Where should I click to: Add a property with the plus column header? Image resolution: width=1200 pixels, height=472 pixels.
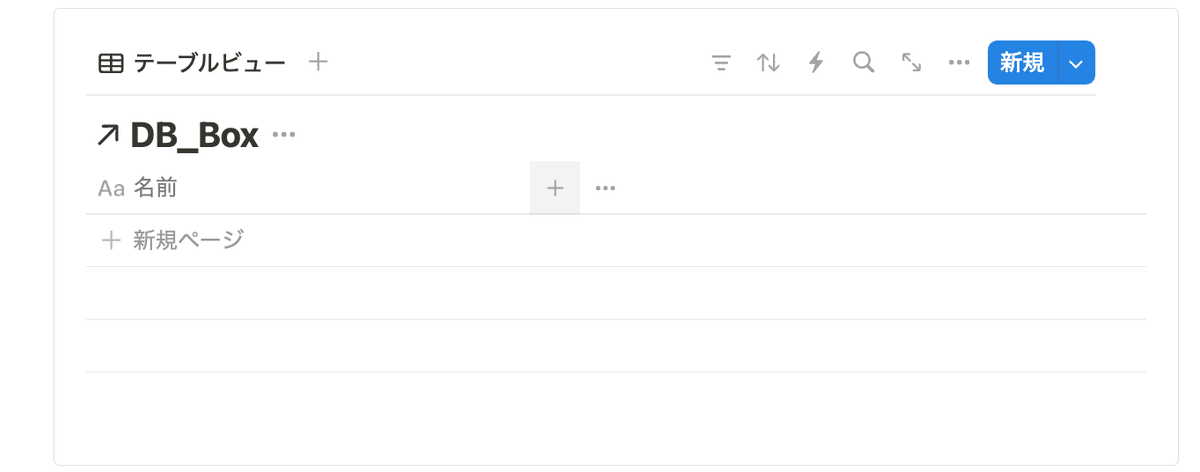tap(555, 187)
